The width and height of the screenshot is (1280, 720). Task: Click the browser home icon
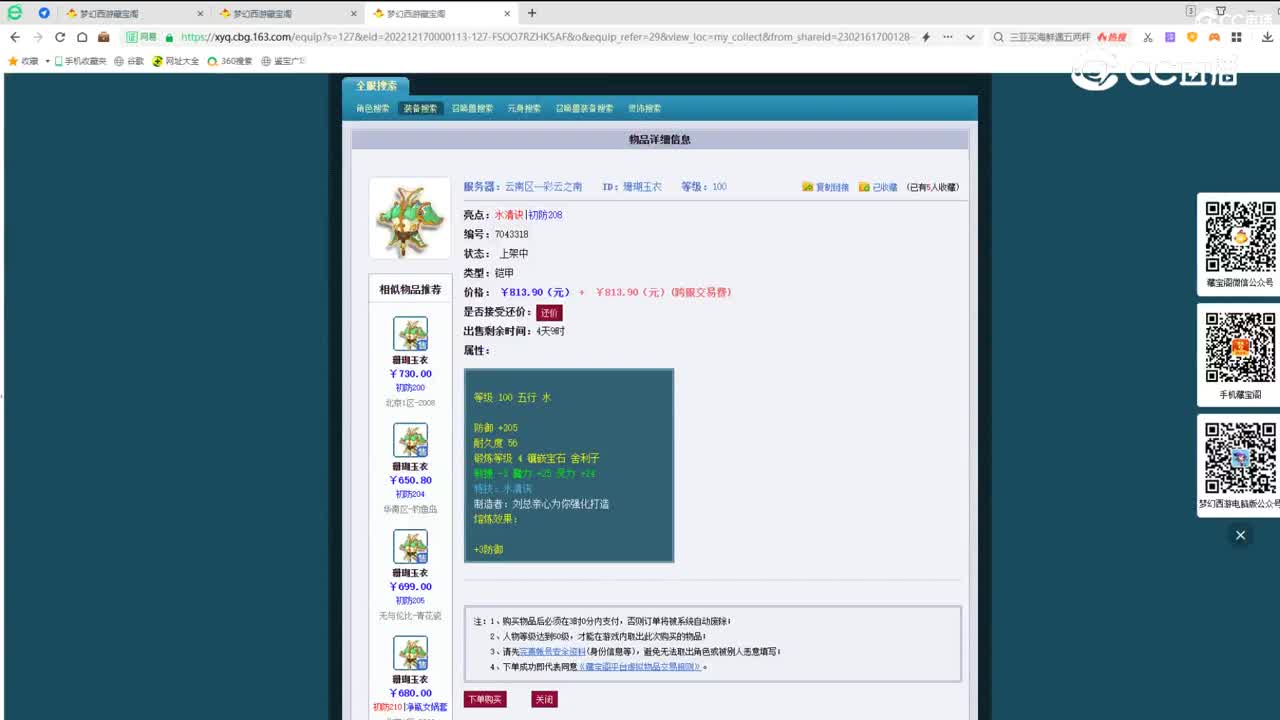[84, 36]
